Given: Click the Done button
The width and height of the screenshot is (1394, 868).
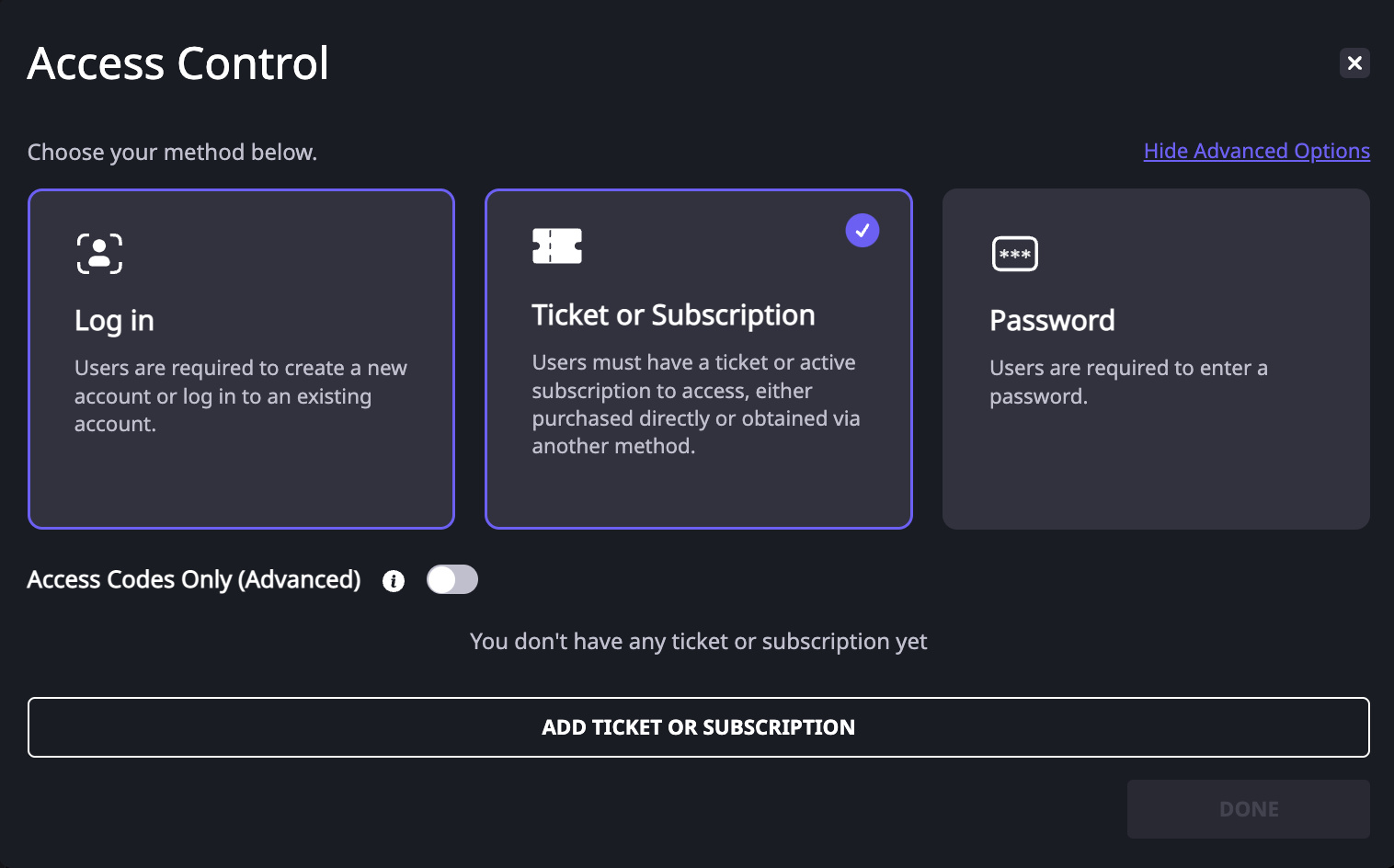Looking at the screenshot, I should (1249, 809).
